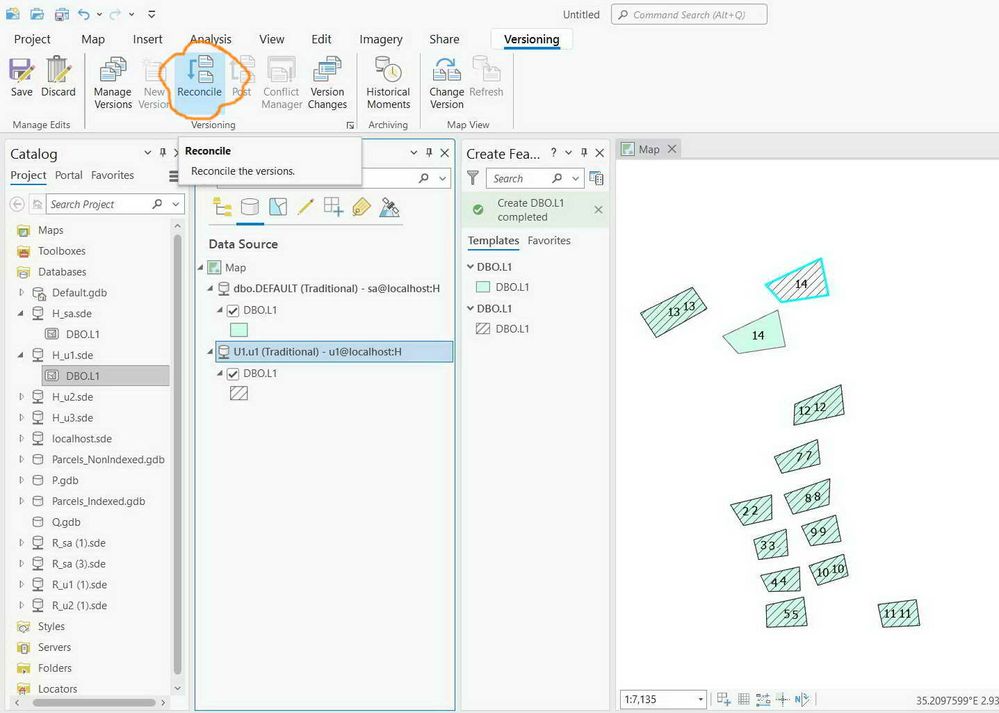Uncheck DBO.L1 layer under dbo.DEFAULT
Viewport: 999px width, 713px height.
click(x=233, y=311)
